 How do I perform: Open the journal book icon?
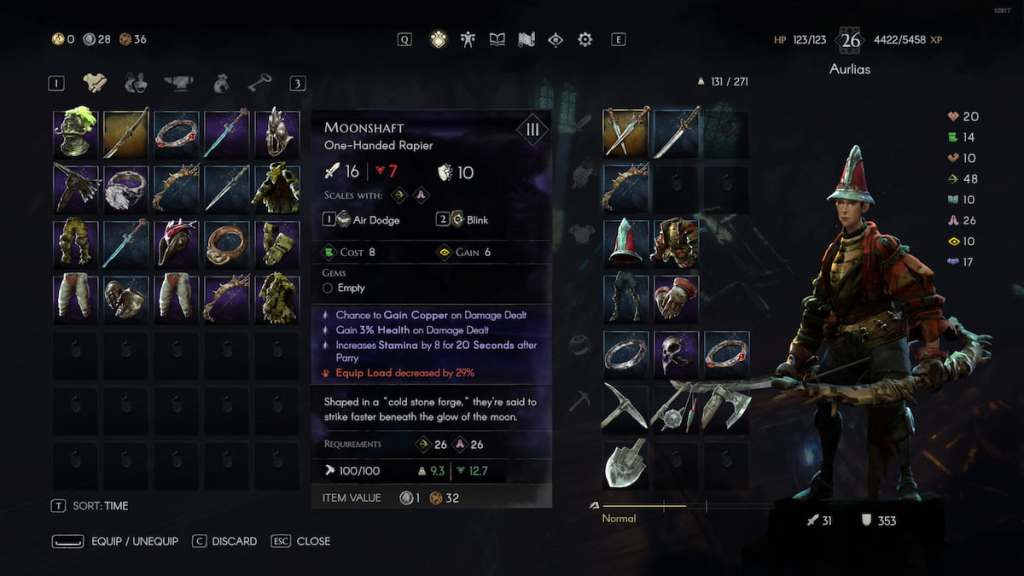497,40
